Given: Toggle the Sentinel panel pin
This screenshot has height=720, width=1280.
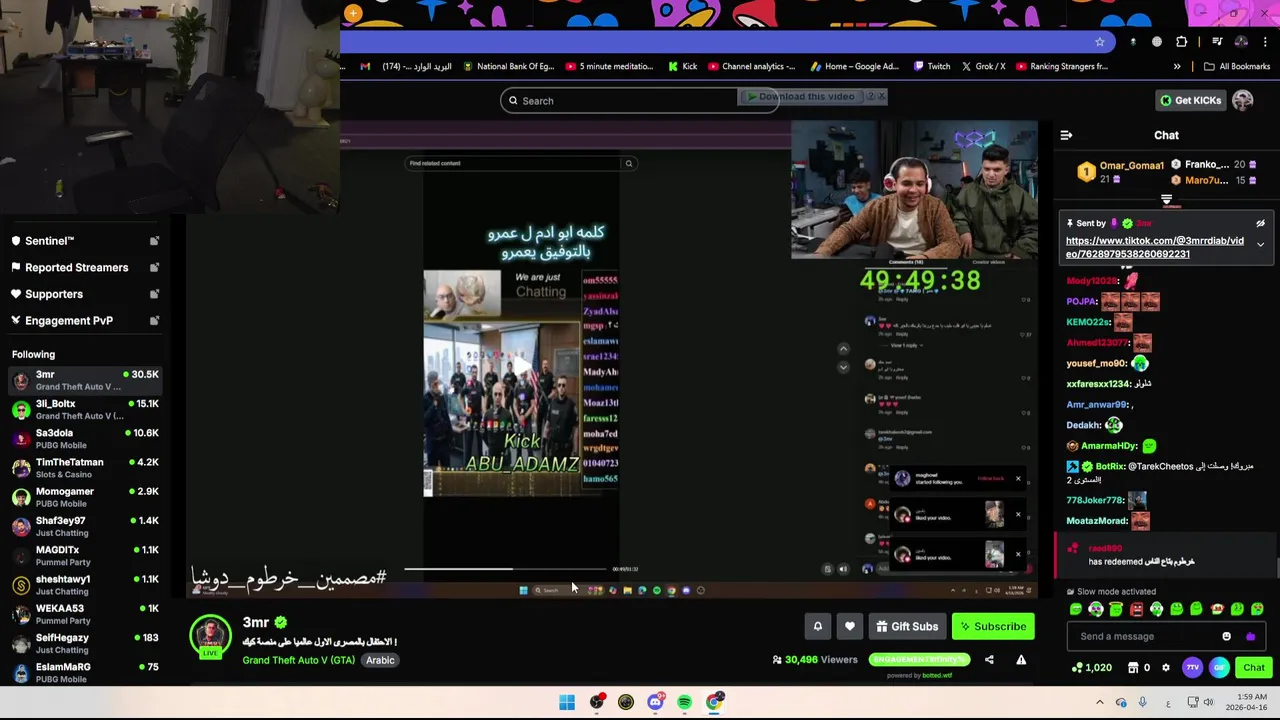Looking at the screenshot, I should tap(154, 241).
